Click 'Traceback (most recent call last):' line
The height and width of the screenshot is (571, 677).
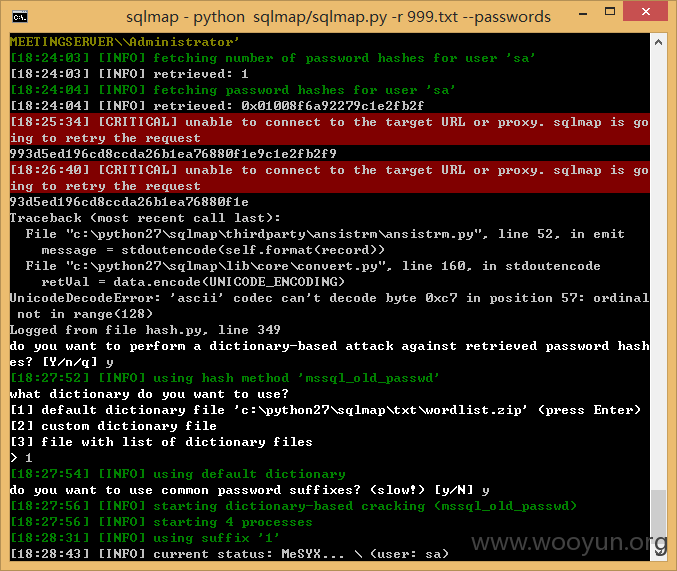[145, 218]
